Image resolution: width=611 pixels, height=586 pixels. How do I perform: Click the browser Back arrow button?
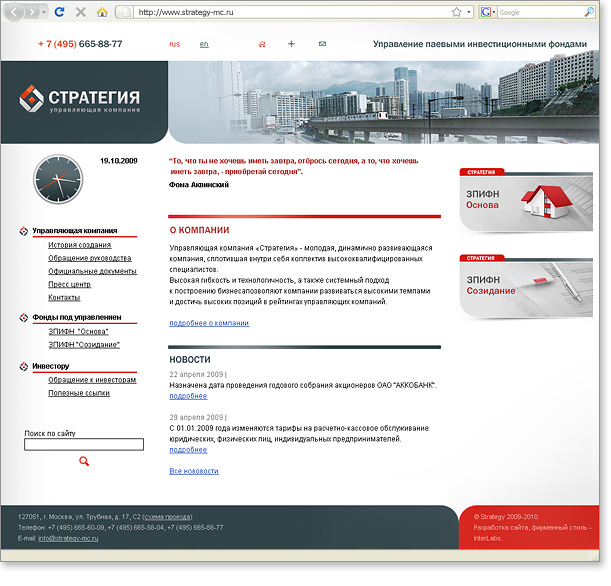click(x=14, y=12)
